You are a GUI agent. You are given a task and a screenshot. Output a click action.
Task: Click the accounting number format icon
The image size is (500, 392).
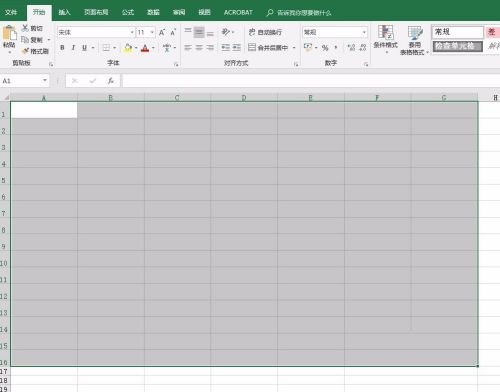coord(308,47)
